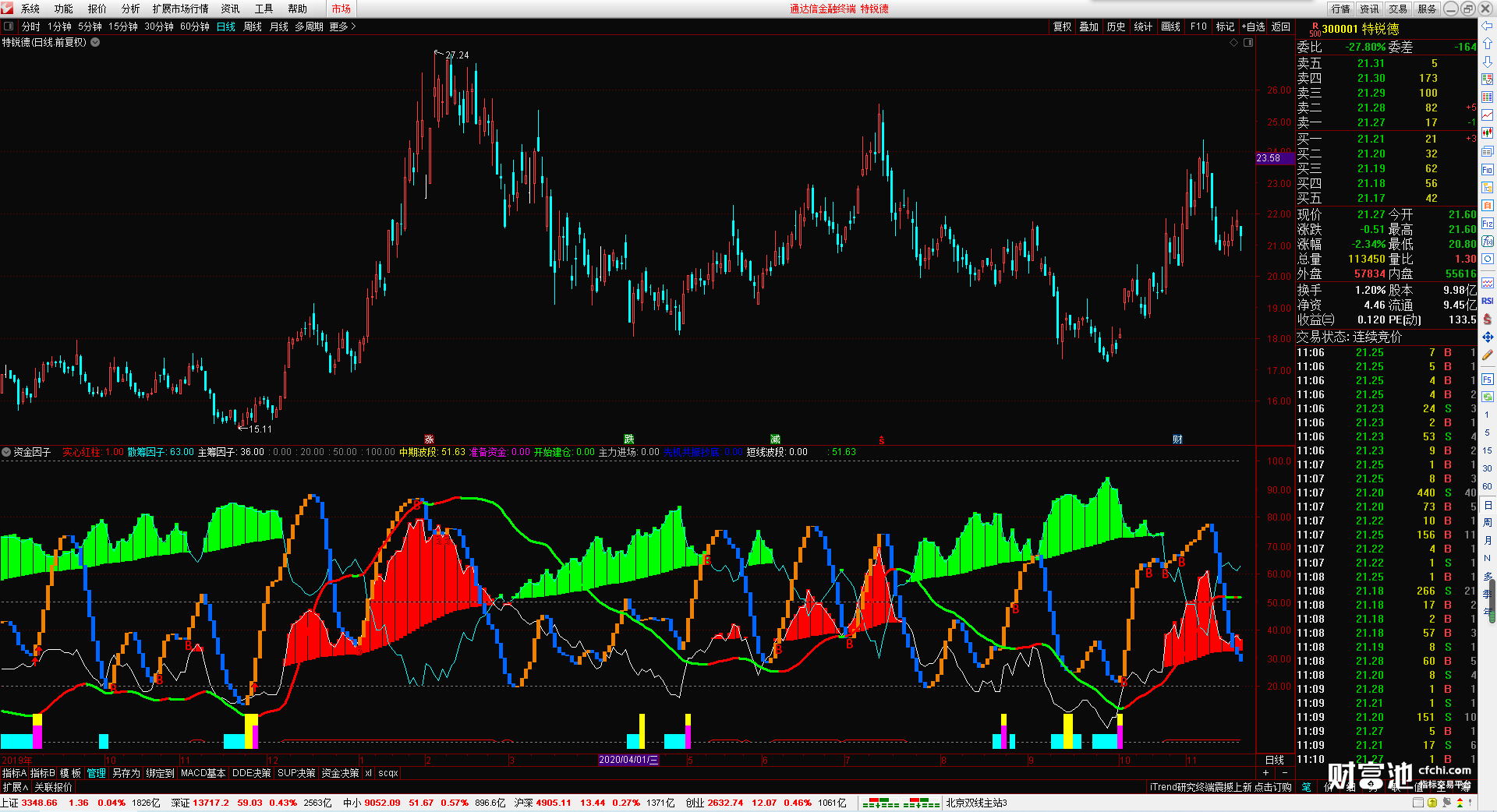Click the green refresh sidebar icon
Viewport: 1497px width, 812px height.
[x=1488, y=397]
